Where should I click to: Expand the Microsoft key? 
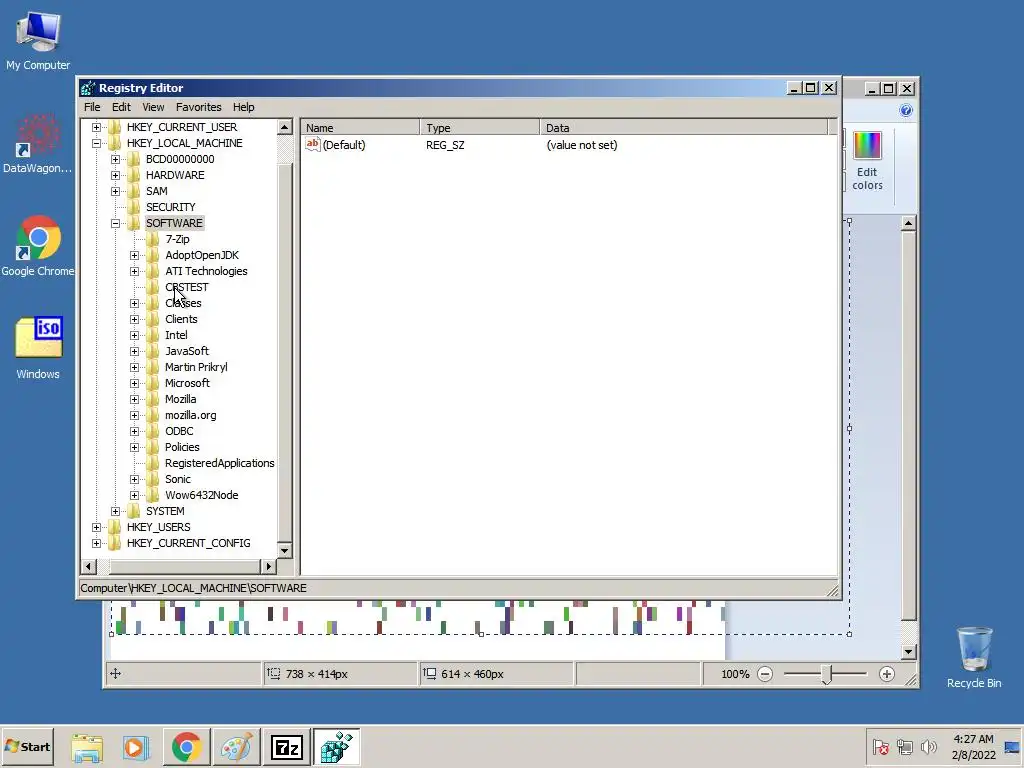click(135, 383)
